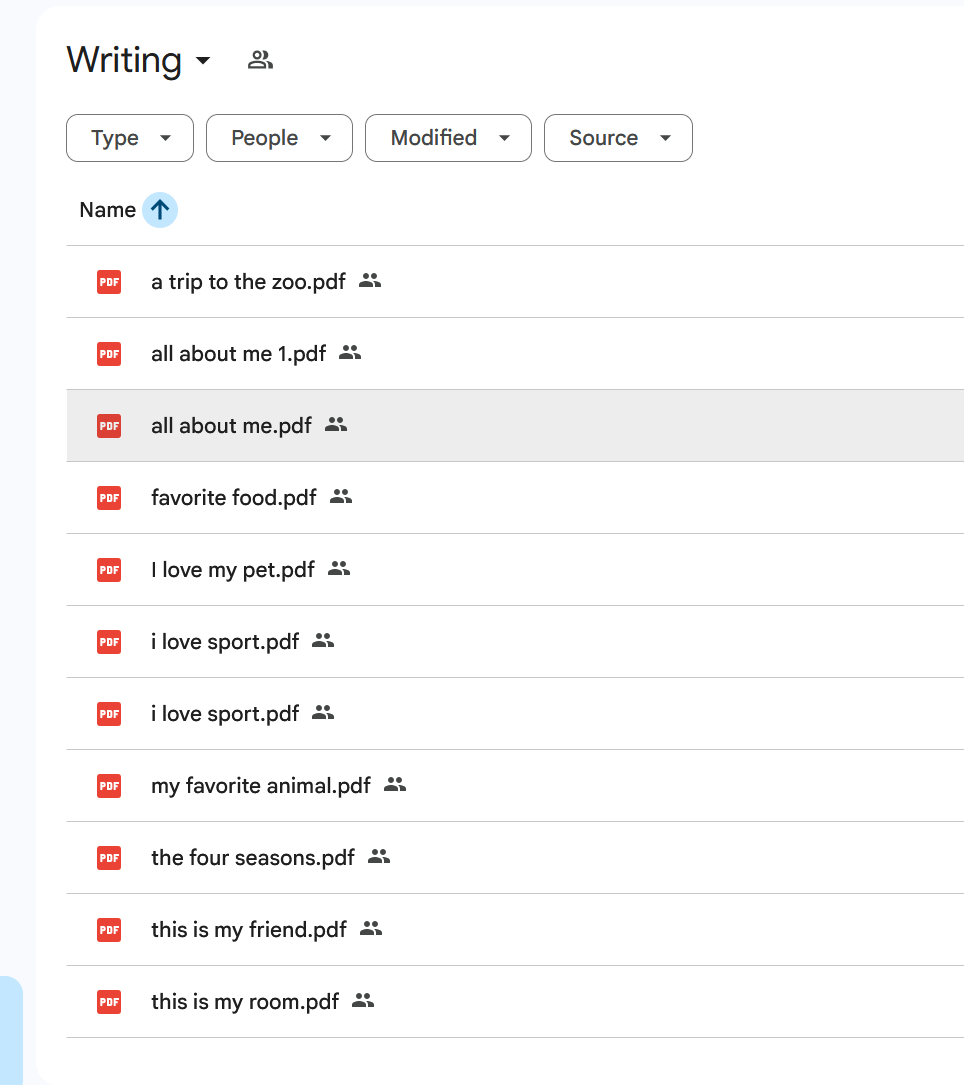The height and width of the screenshot is (1085, 964).
Task: Click the PDF icon of this is my friend.pdf
Action: coord(109,930)
